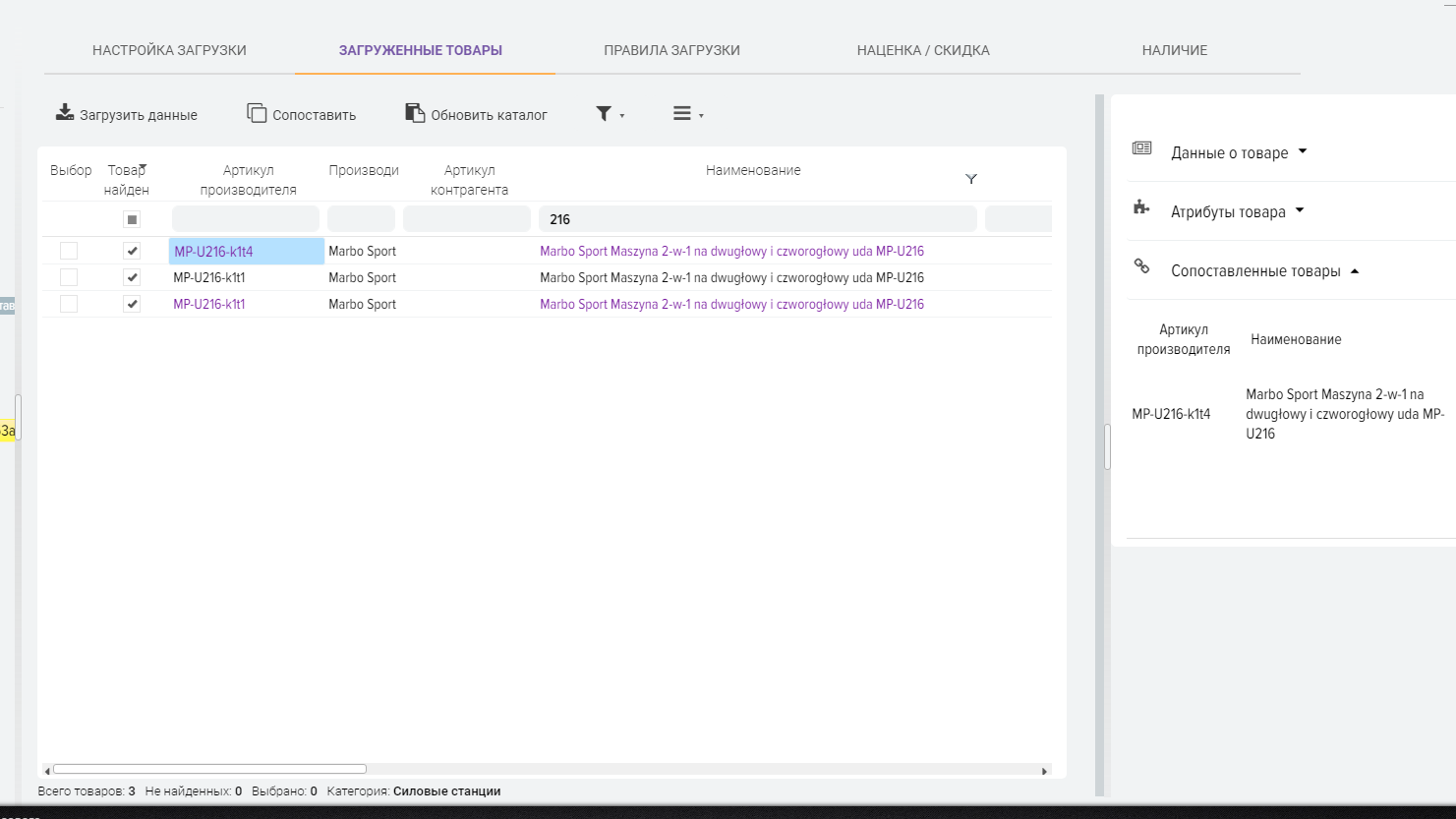Click product name in the purple MP-U216-k1t1 row
This screenshot has height=819, width=1456.
click(x=731, y=304)
